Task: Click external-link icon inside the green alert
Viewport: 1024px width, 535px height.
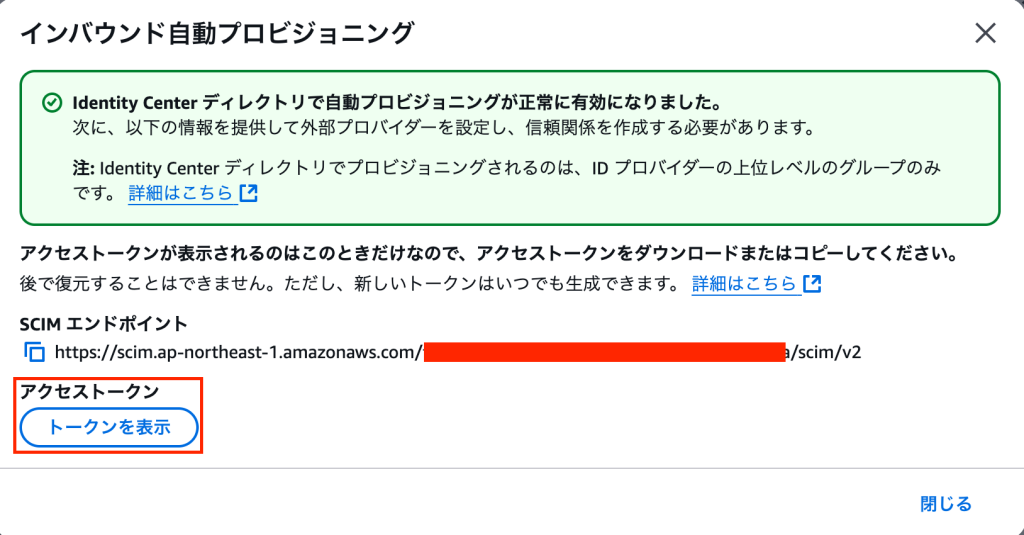Action: coord(249,193)
